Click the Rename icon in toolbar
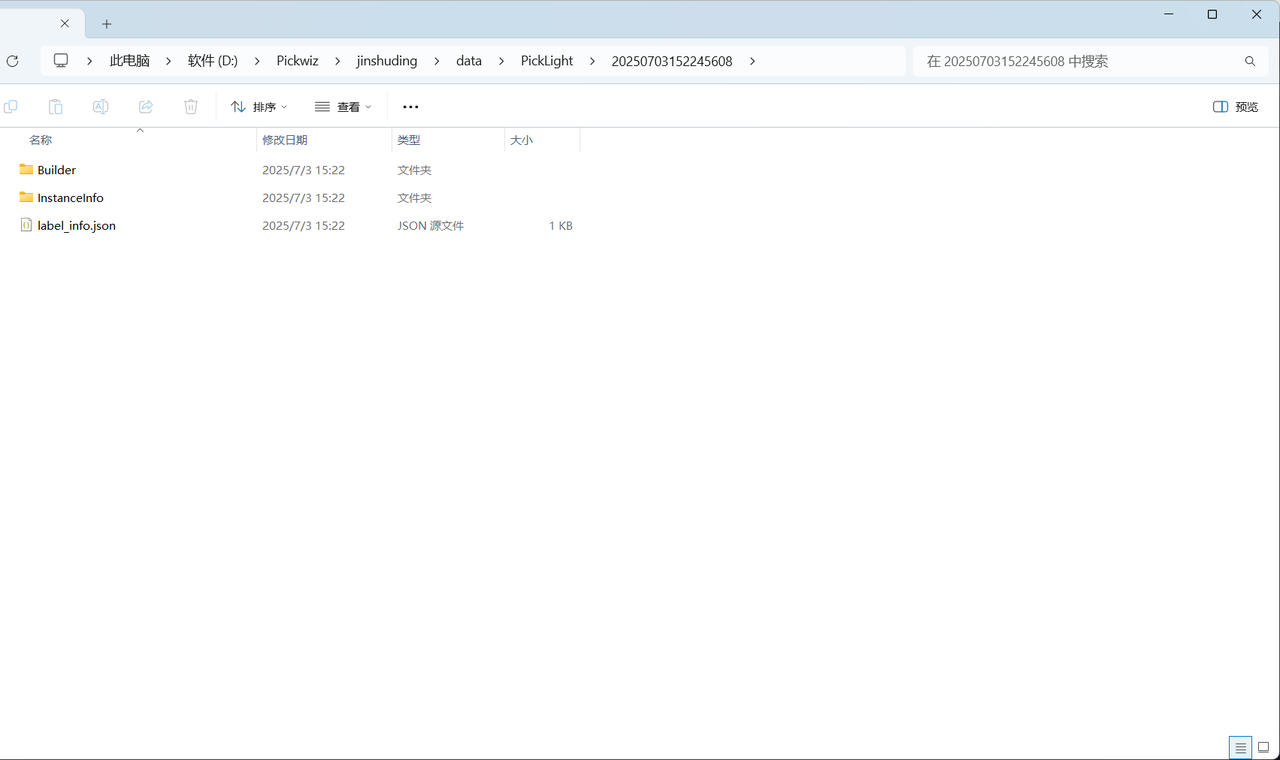This screenshot has height=760, width=1280. tap(101, 107)
